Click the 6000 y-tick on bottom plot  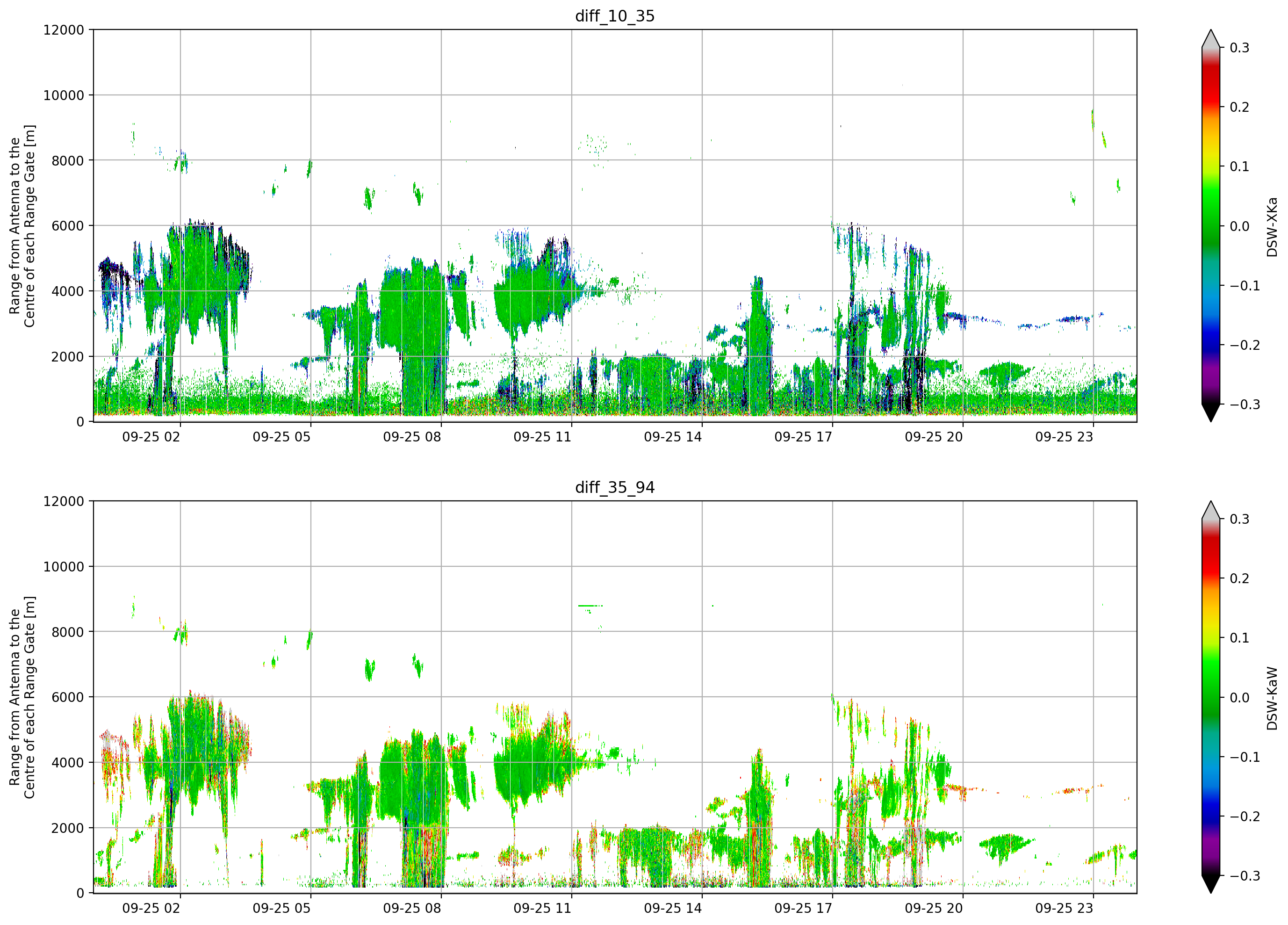68,698
